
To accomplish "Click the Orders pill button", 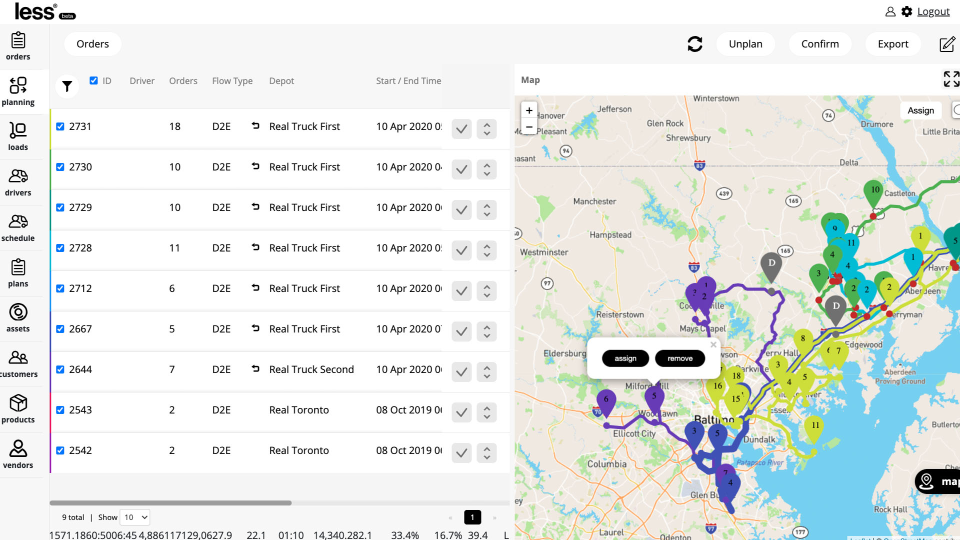I will tap(92, 44).
